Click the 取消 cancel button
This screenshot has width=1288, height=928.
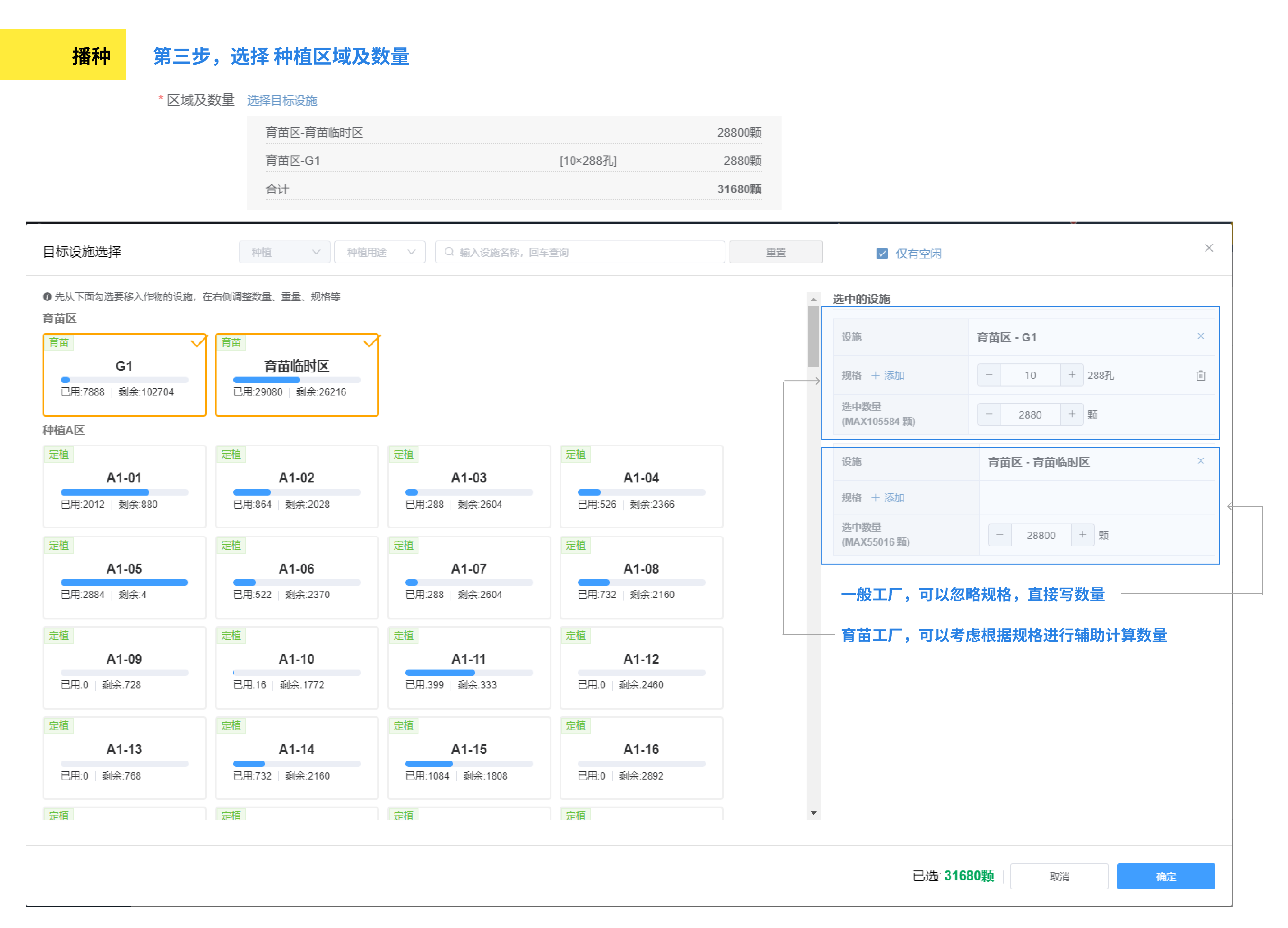coord(1059,876)
